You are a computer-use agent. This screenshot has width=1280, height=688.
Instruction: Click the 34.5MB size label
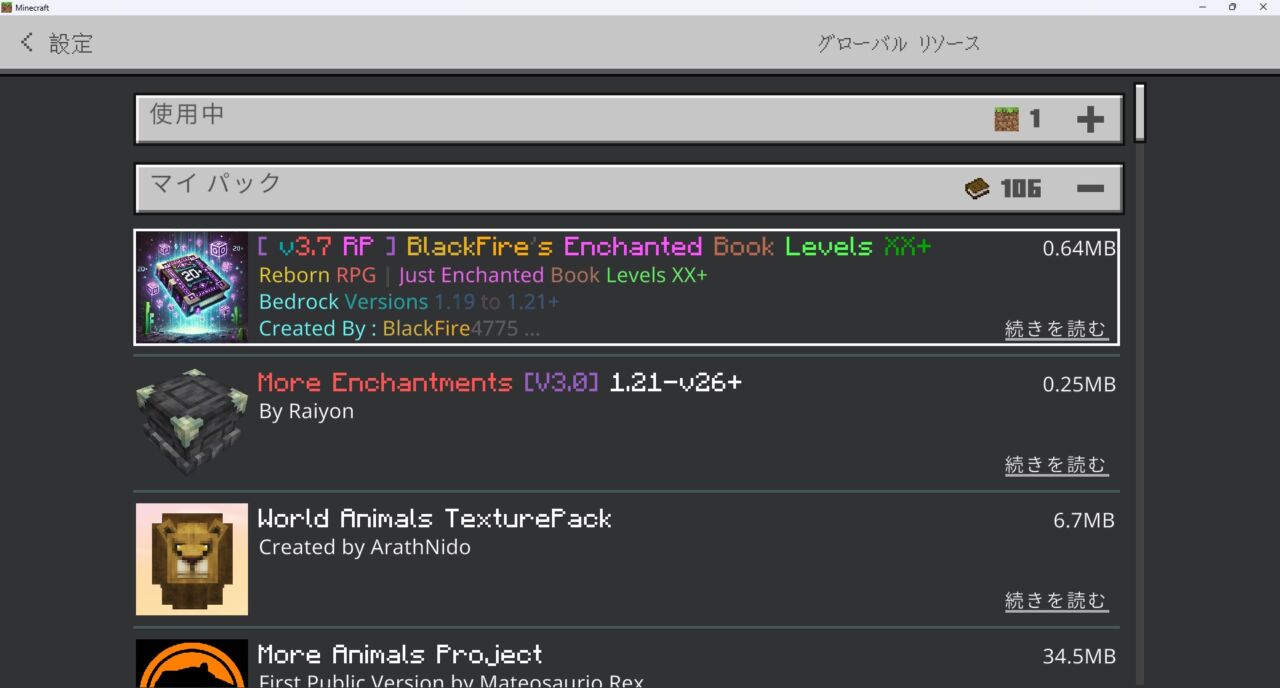[x=1079, y=656]
